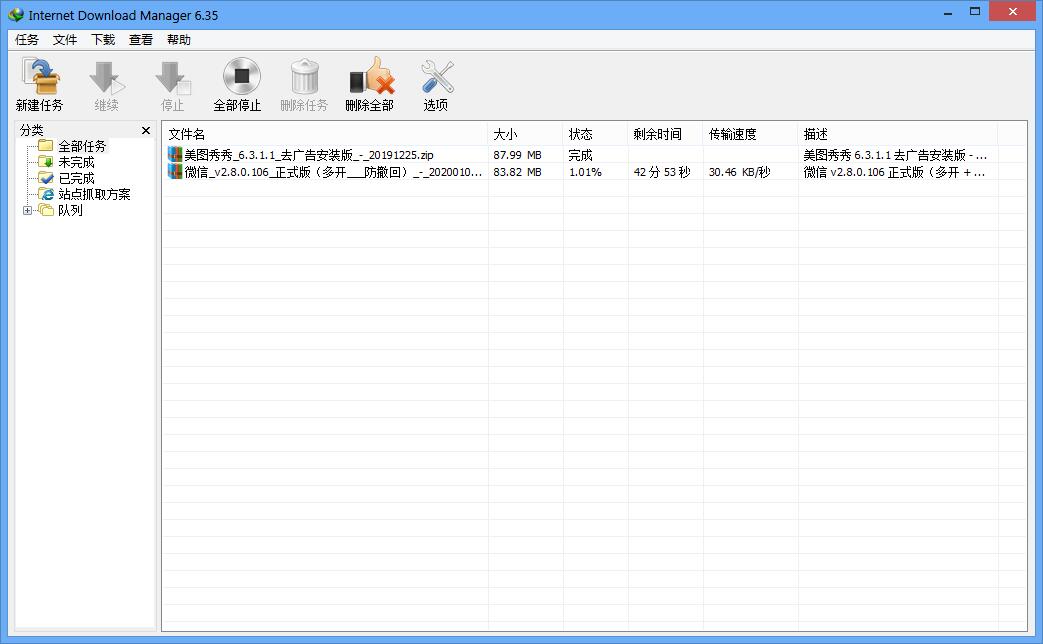Click checkmark folder icon next to 已完成
The width and height of the screenshot is (1043, 644).
[x=46, y=178]
